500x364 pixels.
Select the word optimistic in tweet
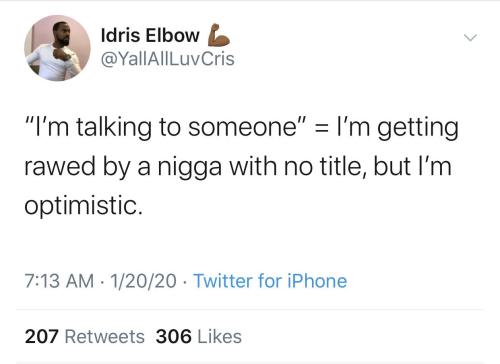(81, 205)
